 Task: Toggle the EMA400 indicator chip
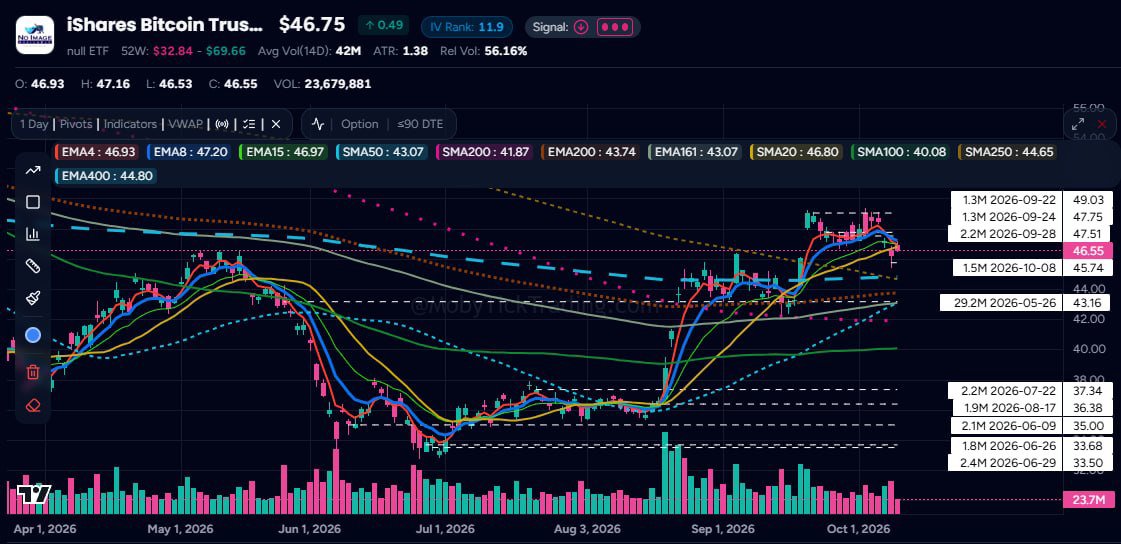coord(106,175)
